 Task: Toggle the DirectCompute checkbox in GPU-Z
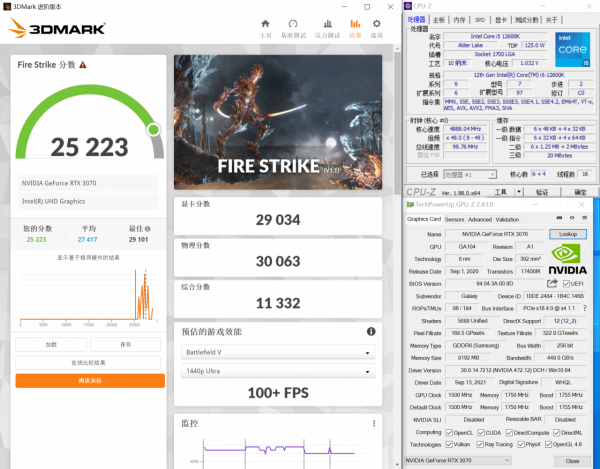[509, 433]
